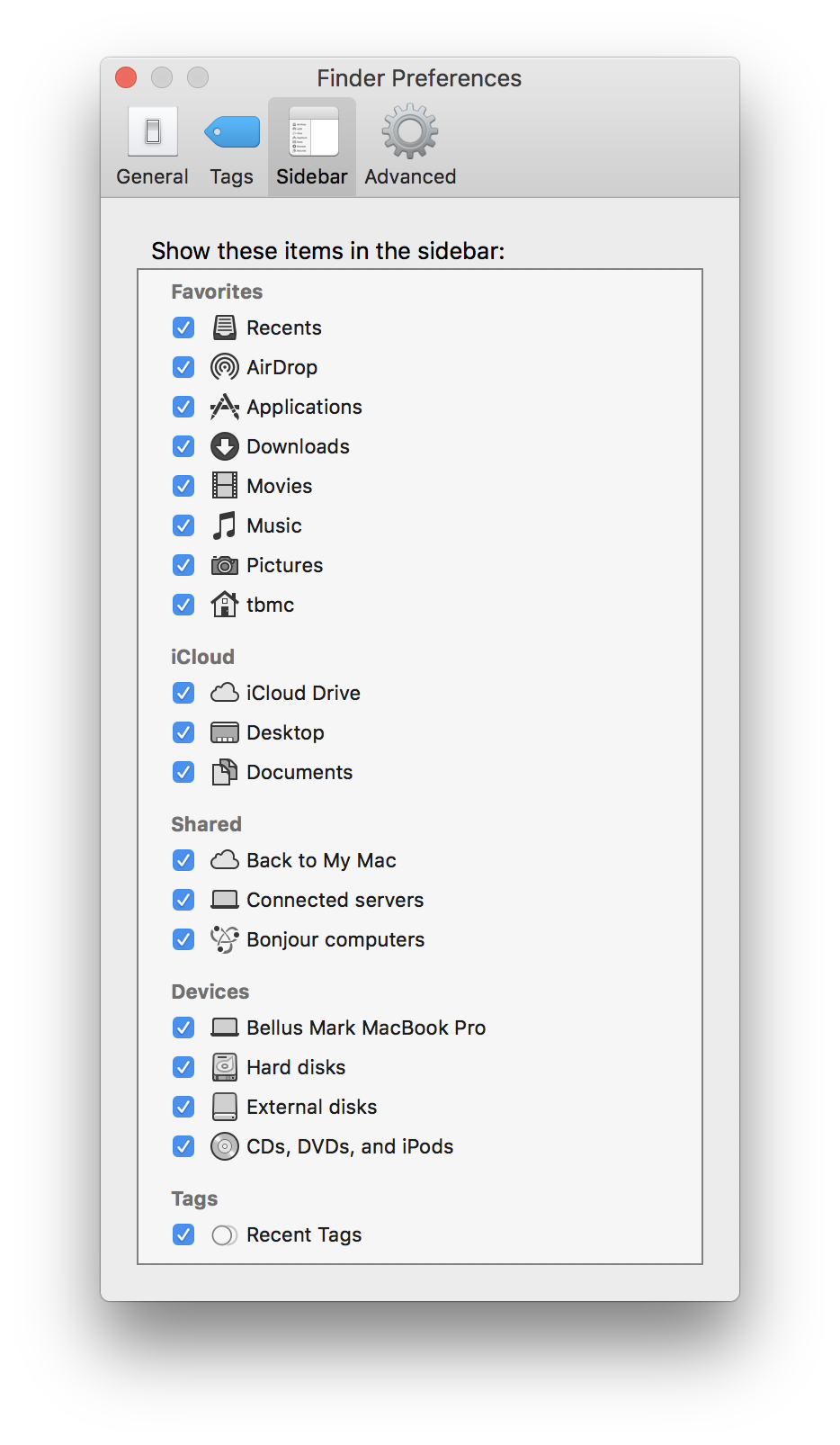
Task: Click the CDs, DVDs, and iPods disc icon
Action: [x=224, y=1146]
